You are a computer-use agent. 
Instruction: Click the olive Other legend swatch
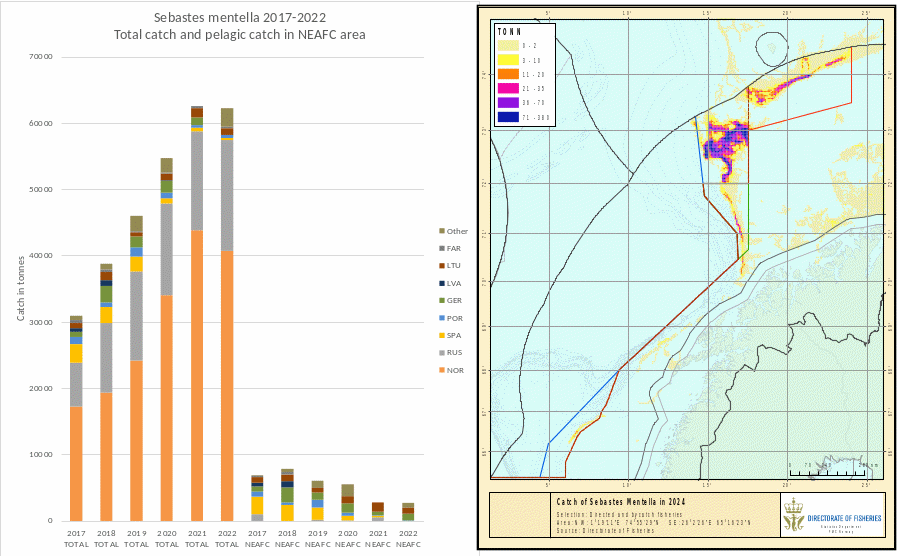coord(442,231)
